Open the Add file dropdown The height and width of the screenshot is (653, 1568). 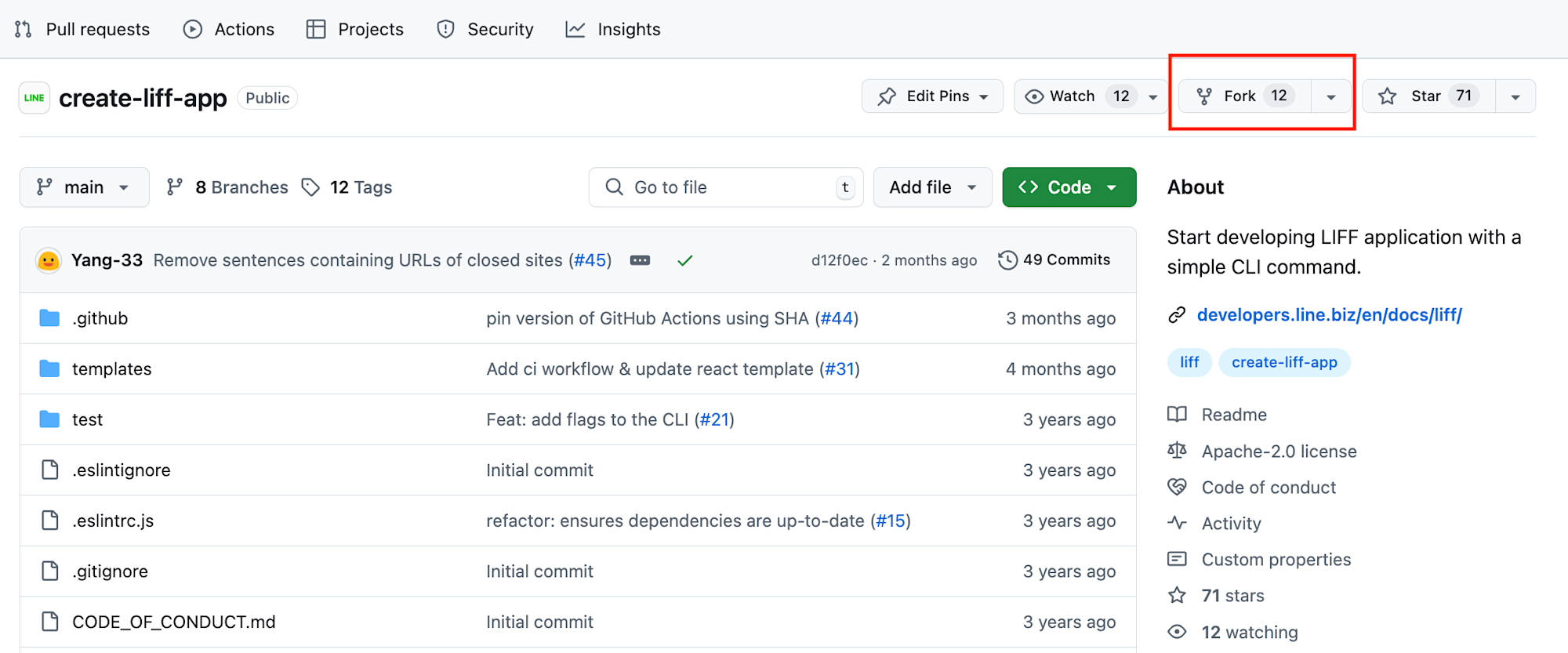(x=933, y=187)
